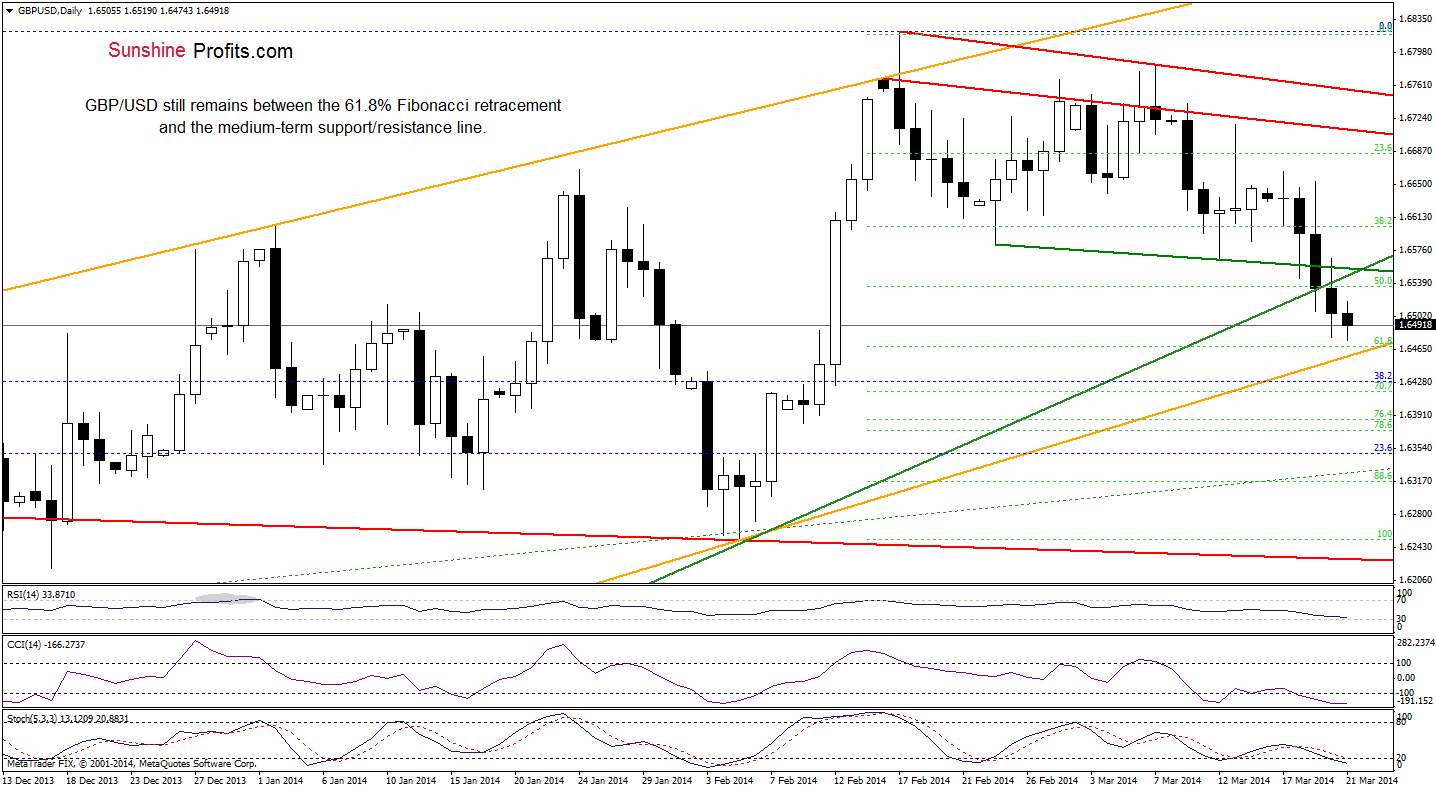Click the 12 Feb 2014 date label
This screenshot has width=1436, height=789.
click(862, 780)
